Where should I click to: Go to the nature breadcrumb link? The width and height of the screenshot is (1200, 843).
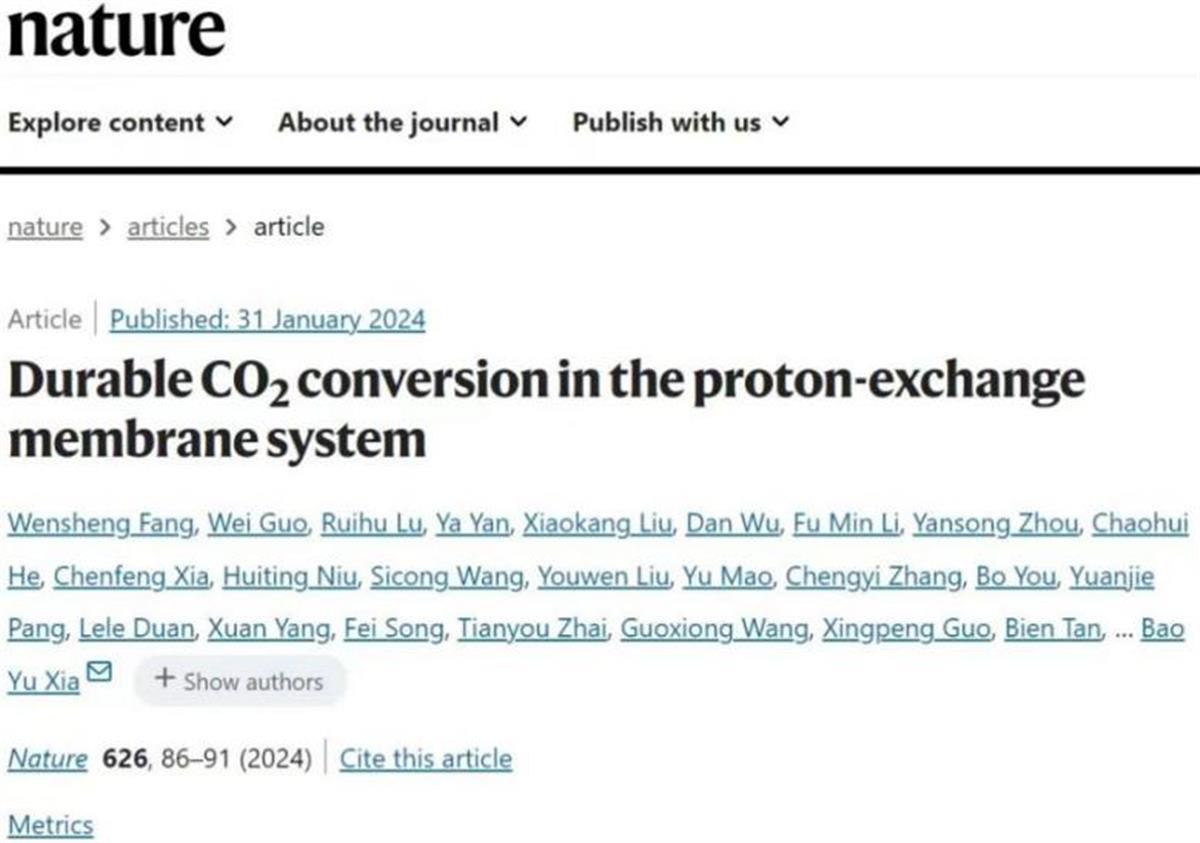click(45, 227)
